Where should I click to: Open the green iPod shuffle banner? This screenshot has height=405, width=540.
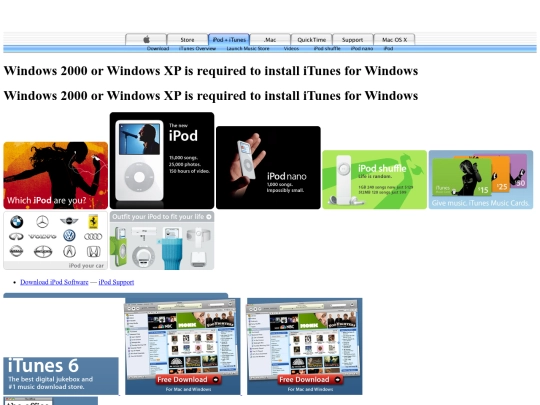point(374,179)
